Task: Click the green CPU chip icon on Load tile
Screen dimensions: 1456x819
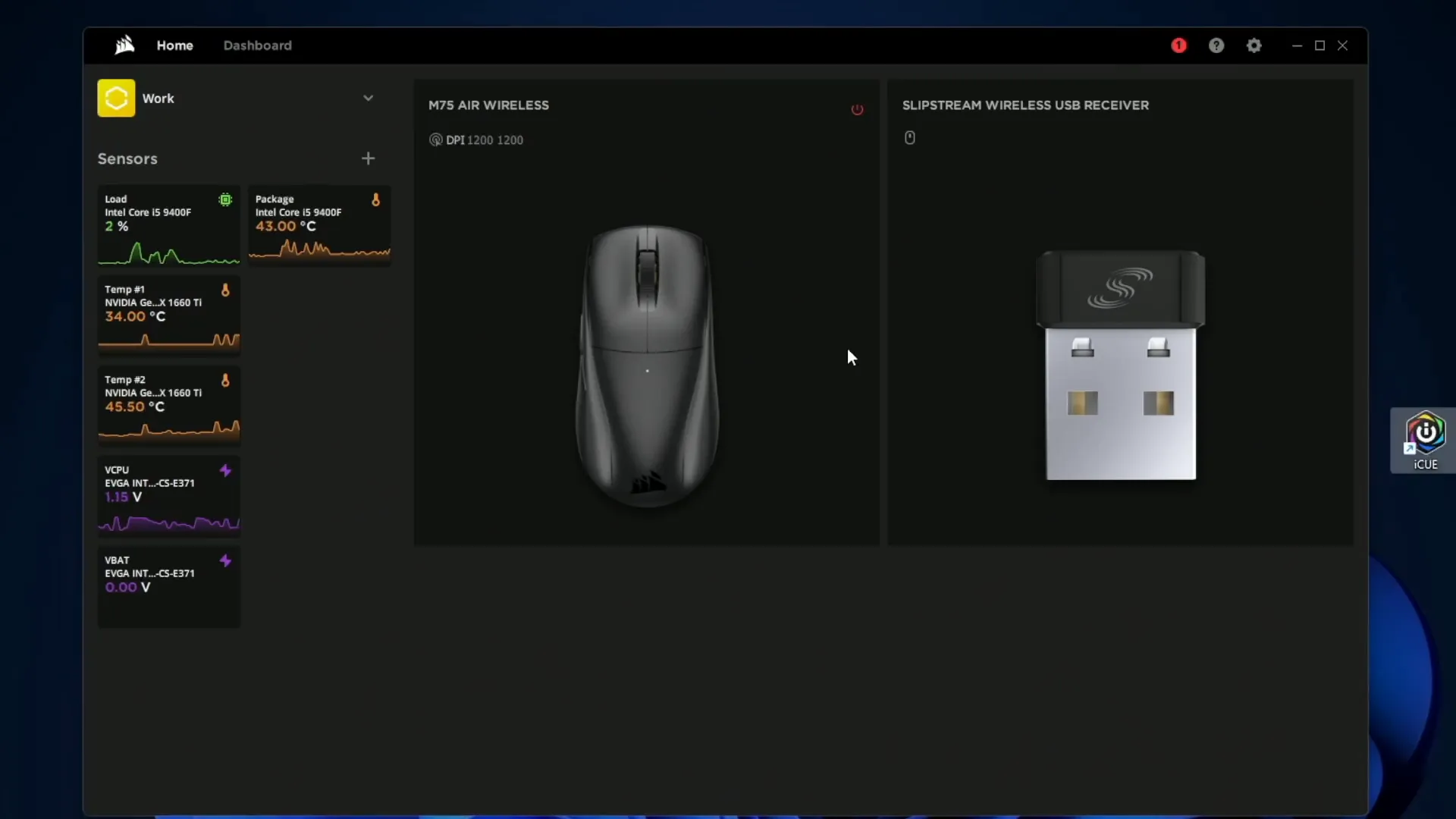Action: pyautogui.click(x=225, y=199)
